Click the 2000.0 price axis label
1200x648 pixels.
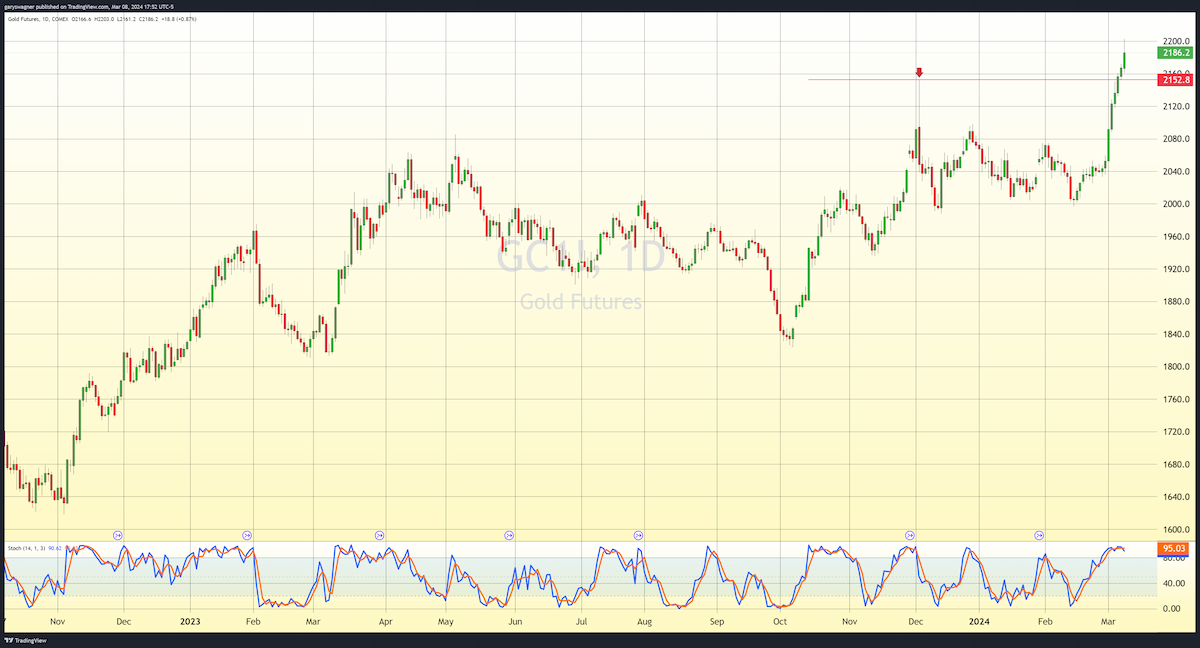(x=1175, y=204)
